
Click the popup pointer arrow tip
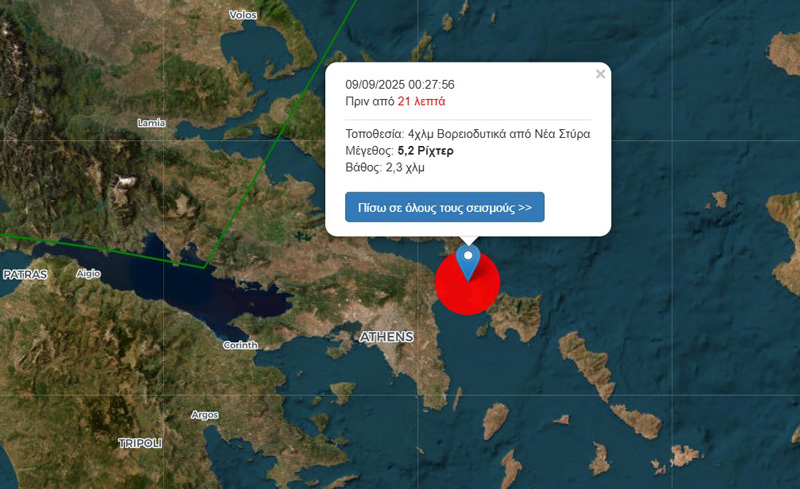[x=468, y=243]
